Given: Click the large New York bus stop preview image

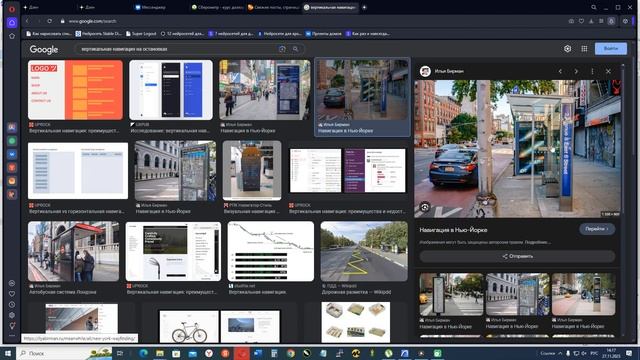Looking at the screenshot, I should pos(517,149).
